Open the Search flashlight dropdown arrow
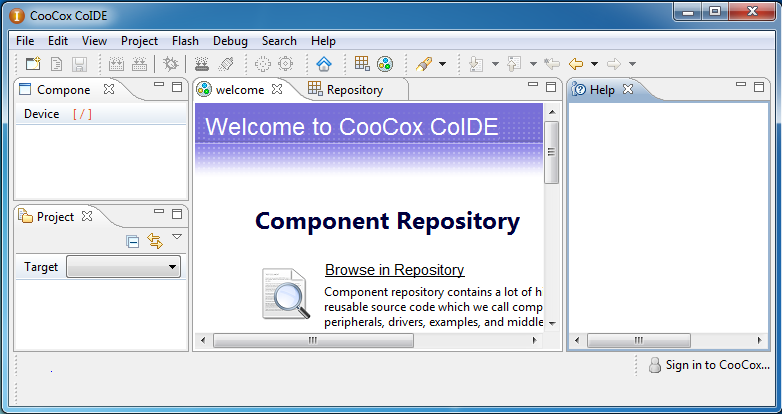The width and height of the screenshot is (782, 414). pos(442,64)
